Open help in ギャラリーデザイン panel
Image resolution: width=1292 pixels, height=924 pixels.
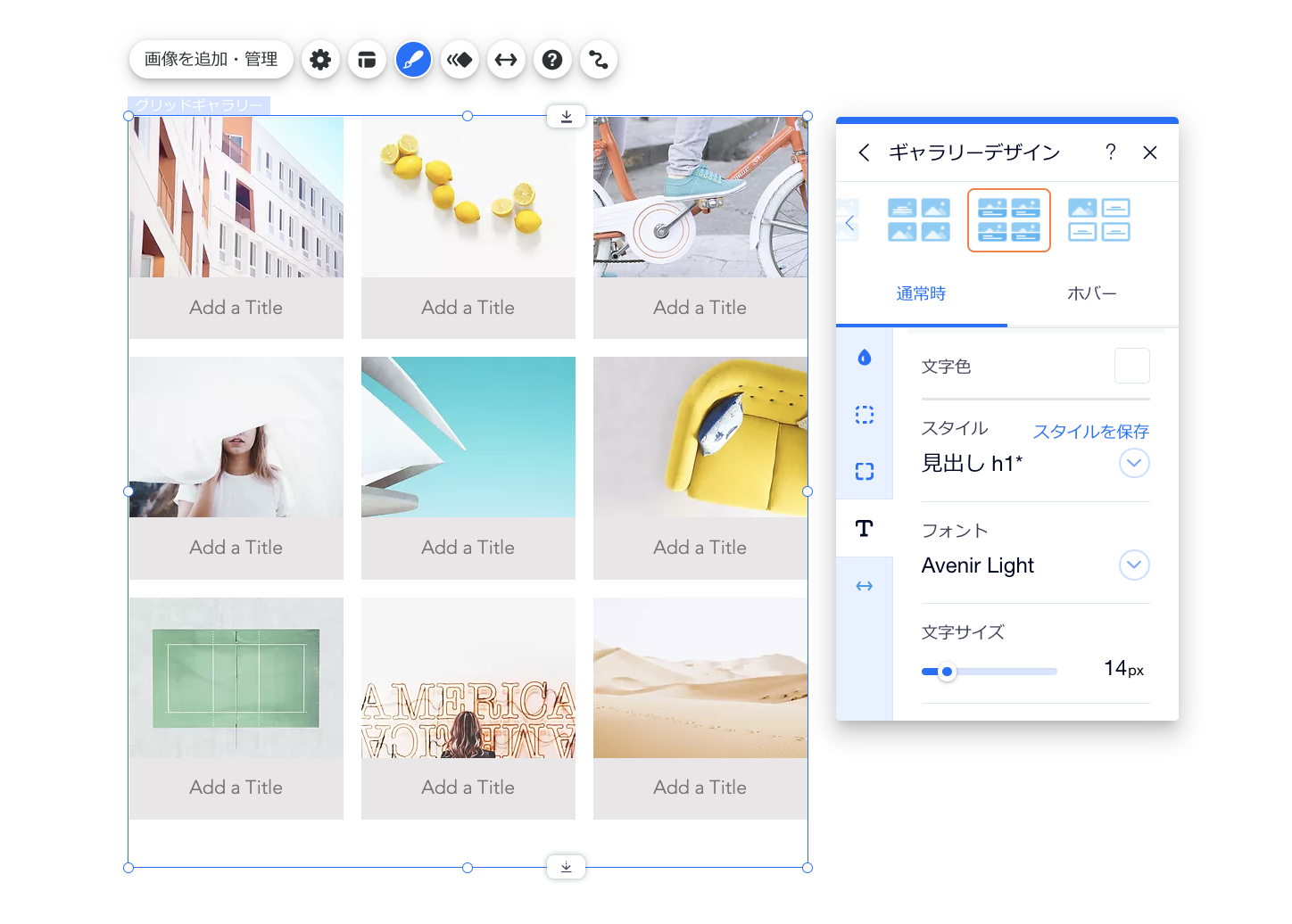(1111, 152)
